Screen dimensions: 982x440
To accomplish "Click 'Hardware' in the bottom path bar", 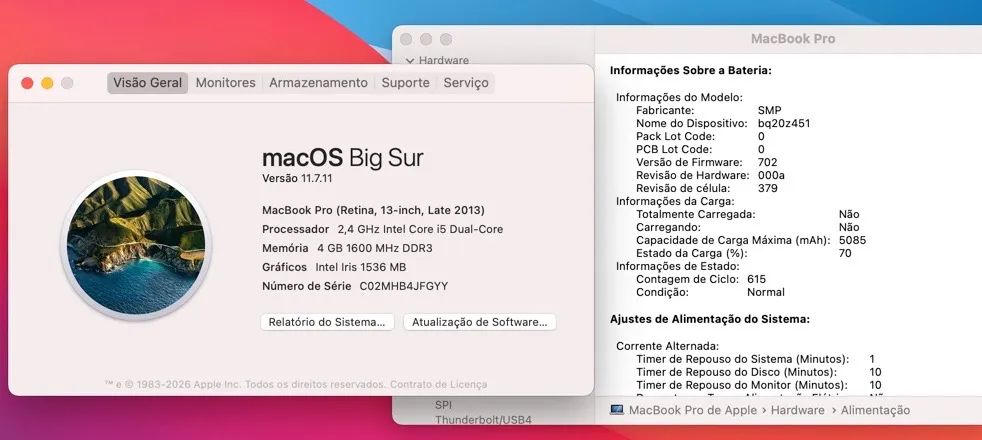I will click(797, 411).
